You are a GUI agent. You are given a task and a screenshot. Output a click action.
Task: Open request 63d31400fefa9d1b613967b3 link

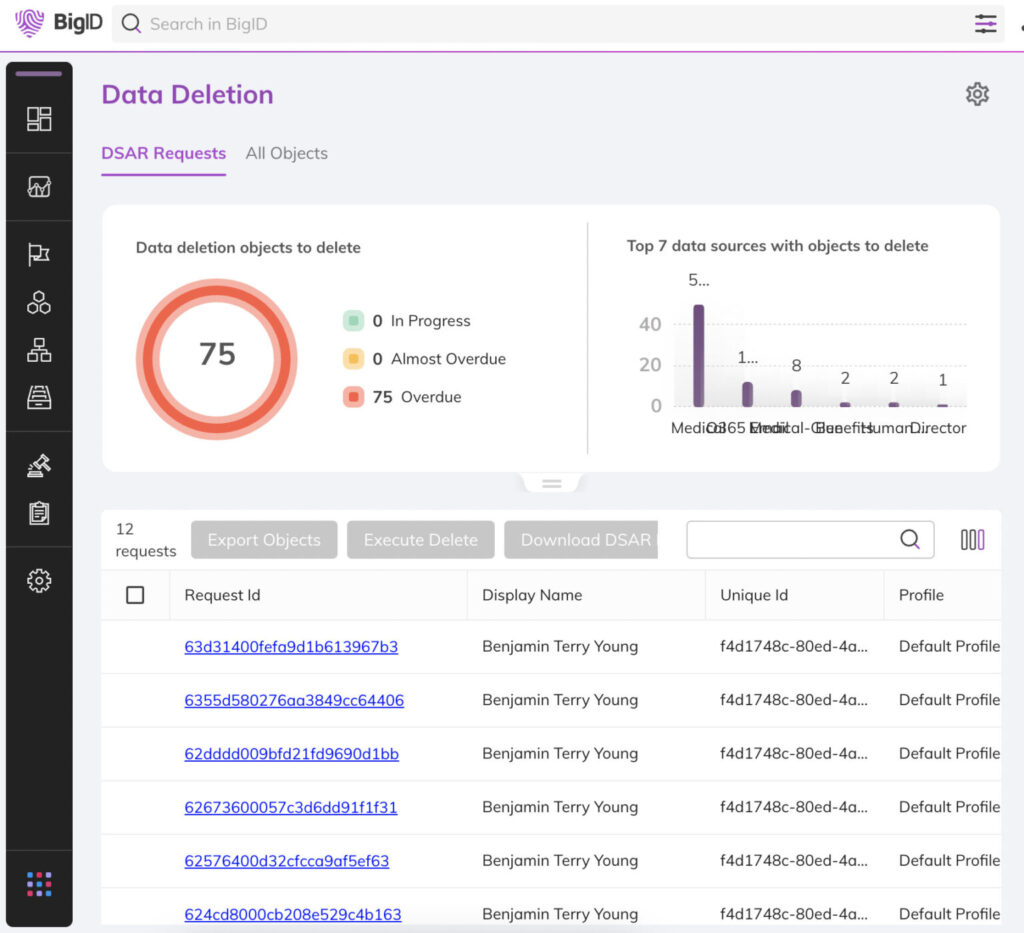tap(291, 647)
